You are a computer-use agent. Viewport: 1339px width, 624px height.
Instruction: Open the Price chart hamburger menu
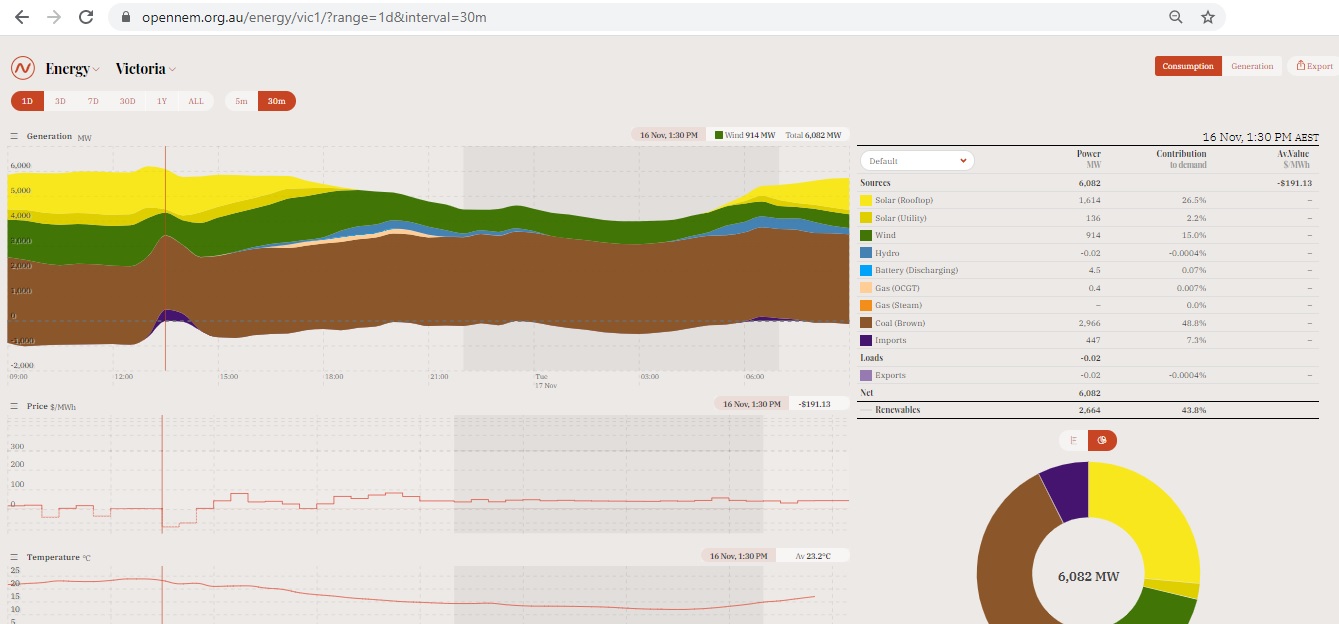coord(15,406)
